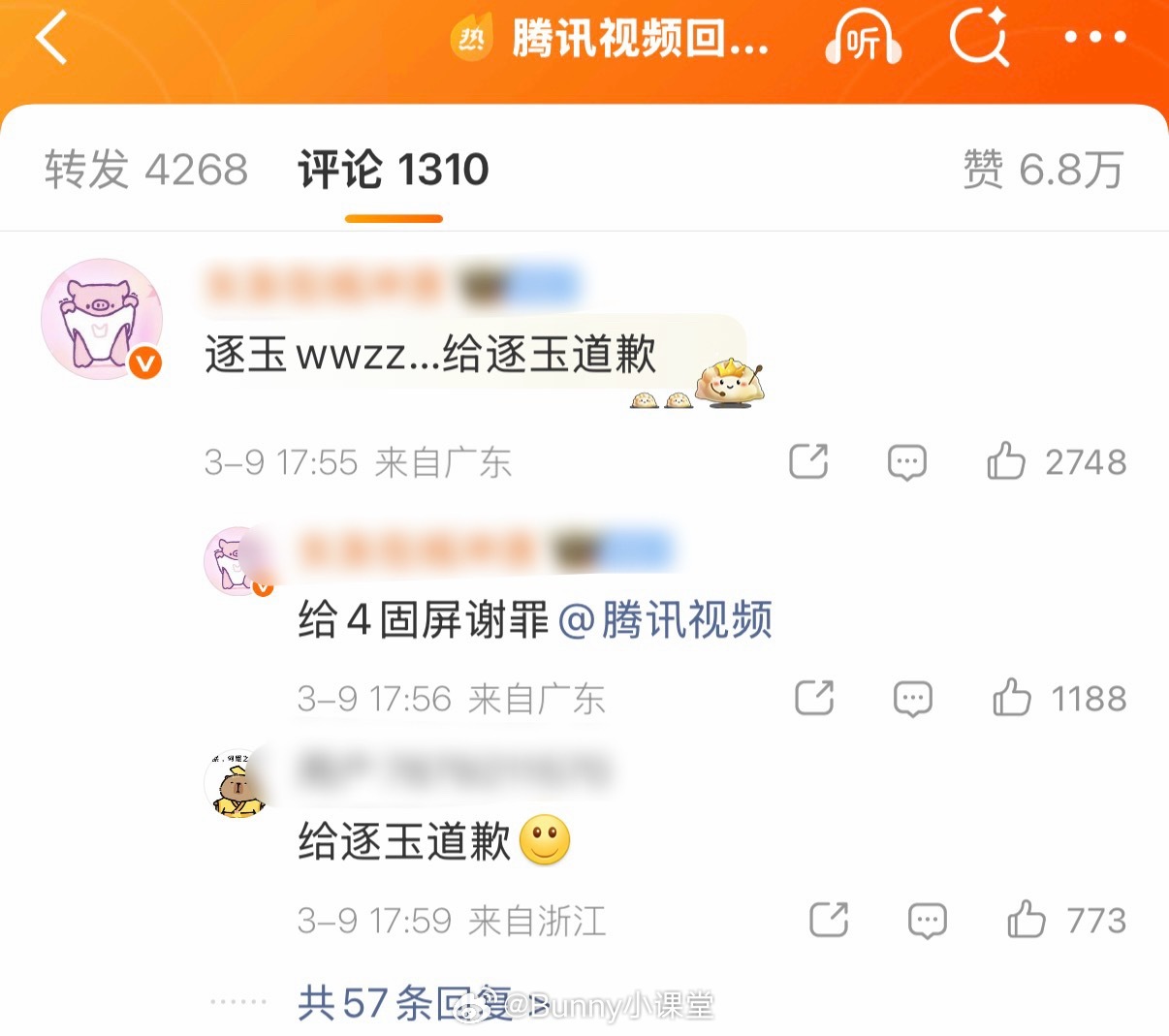Screen dimensions: 1169x1036
Task: Select the 评论 1310 tab
Action: click(x=394, y=170)
